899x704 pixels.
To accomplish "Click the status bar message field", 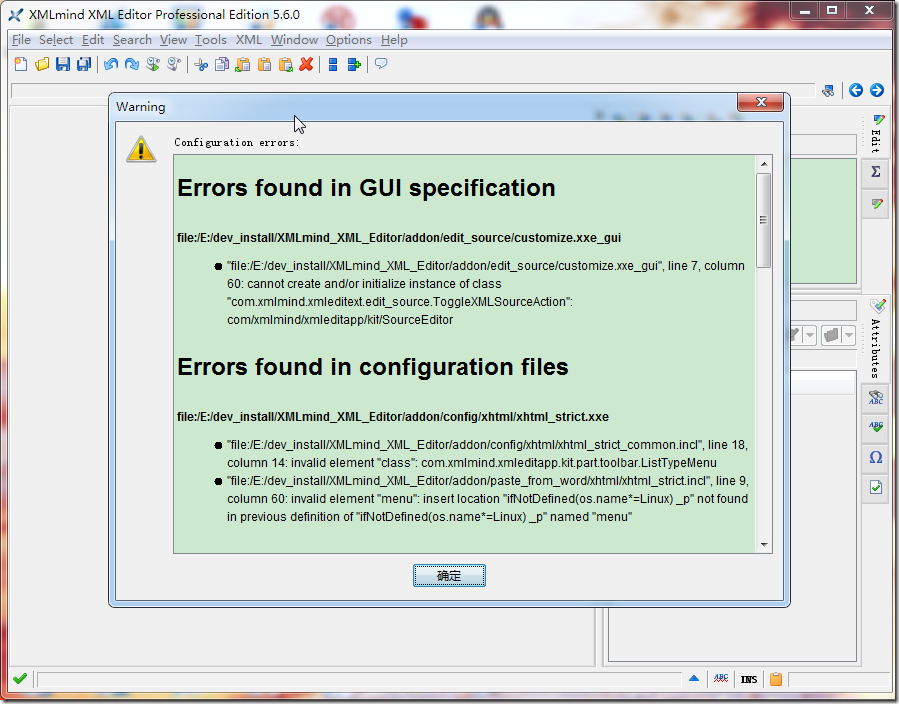I will 359,679.
